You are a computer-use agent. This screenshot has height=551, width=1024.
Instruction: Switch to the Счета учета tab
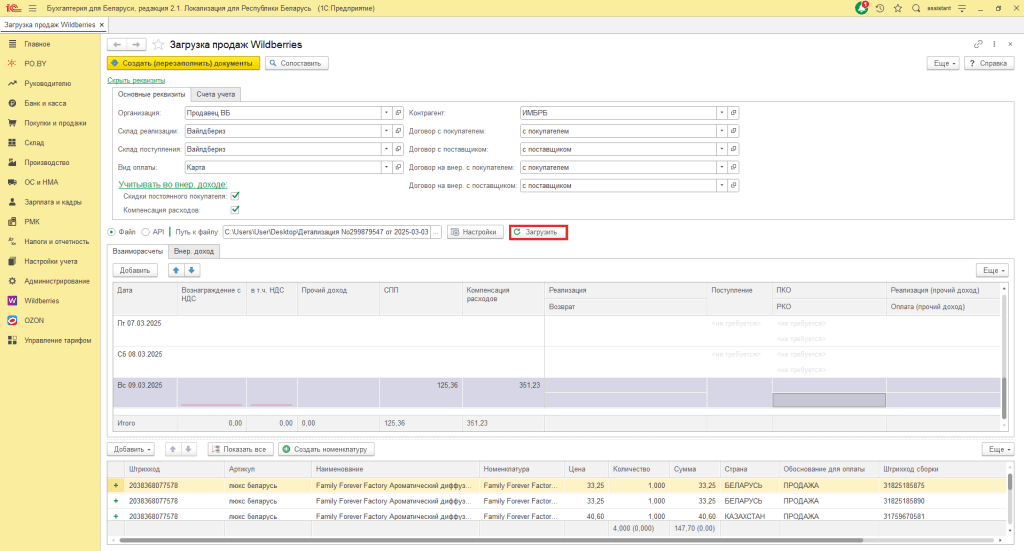(x=216, y=94)
